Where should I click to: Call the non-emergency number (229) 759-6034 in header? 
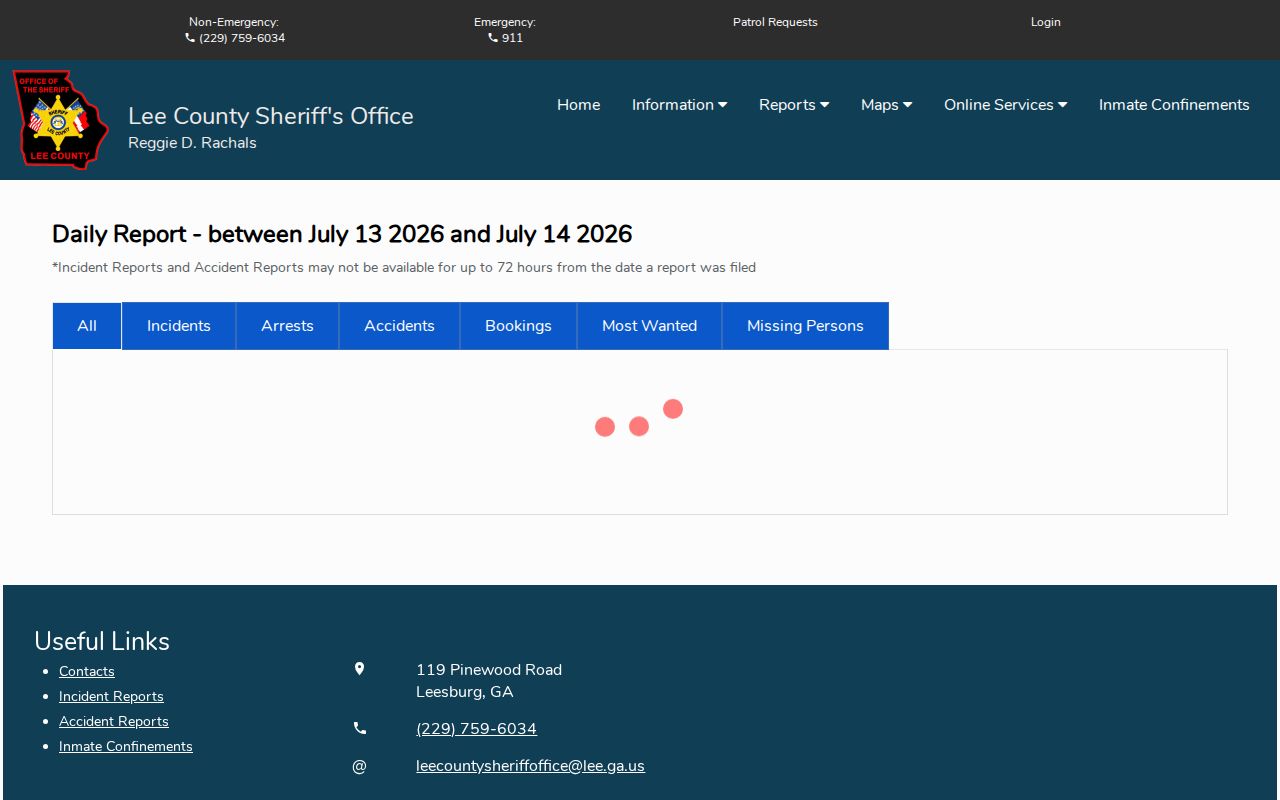click(x=242, y=38)
